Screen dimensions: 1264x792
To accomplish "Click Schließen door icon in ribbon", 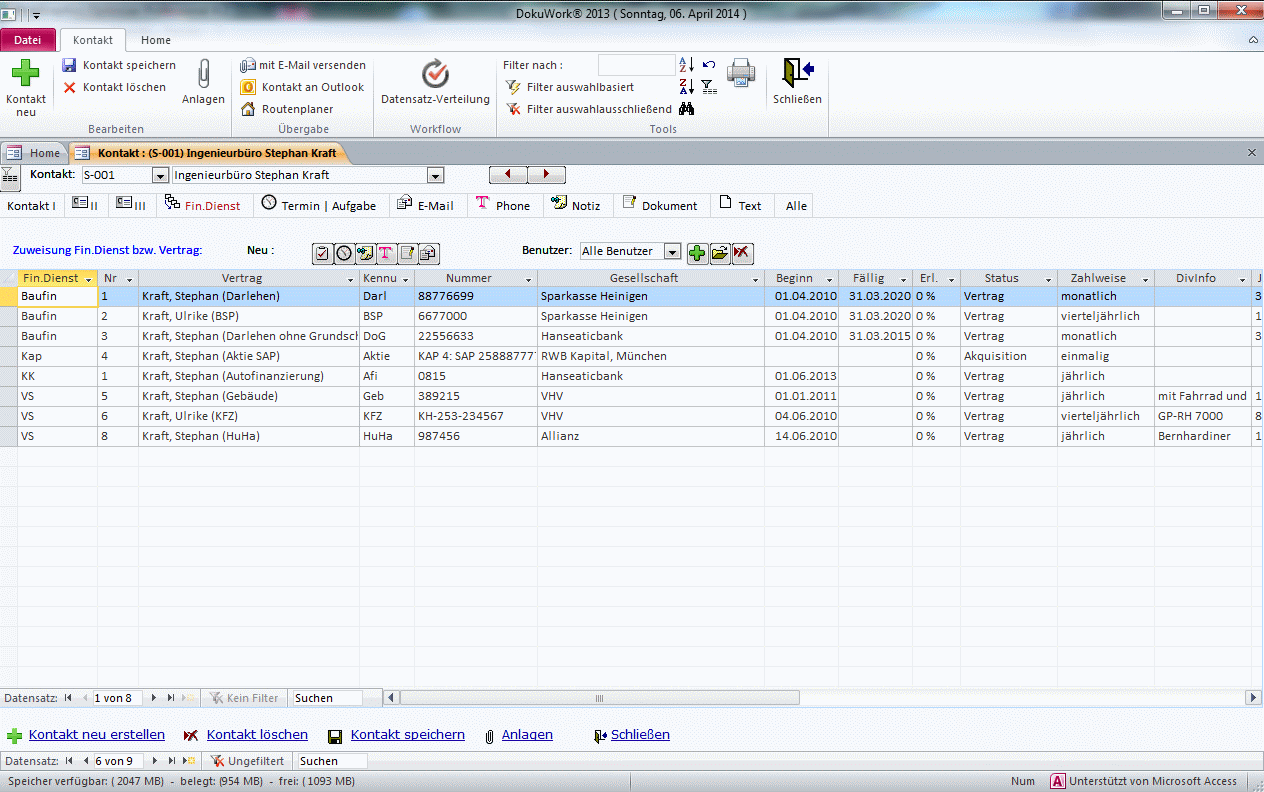I will click(x=797, y=73).
